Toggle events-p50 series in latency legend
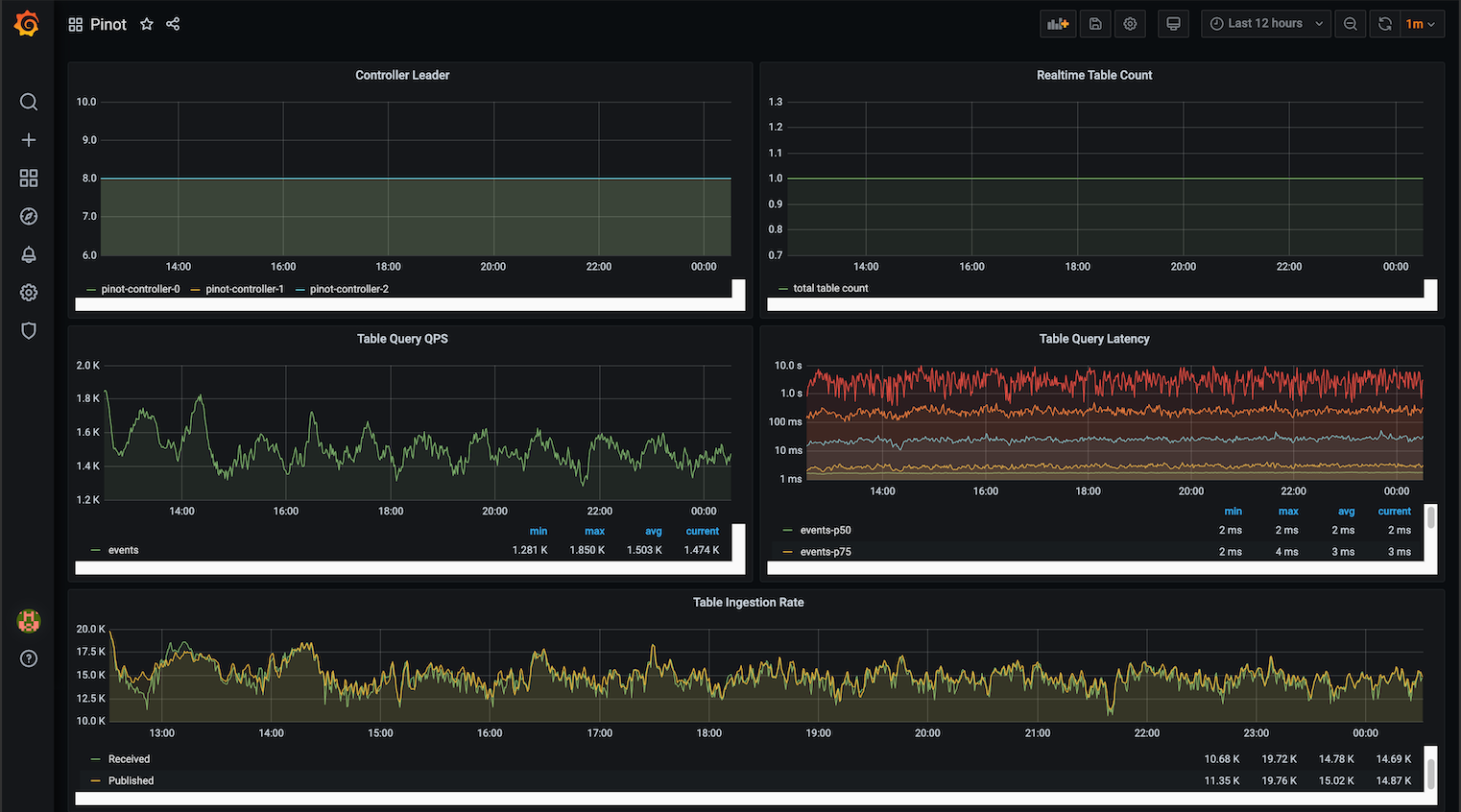The image size is (1461, 812). 826,530
